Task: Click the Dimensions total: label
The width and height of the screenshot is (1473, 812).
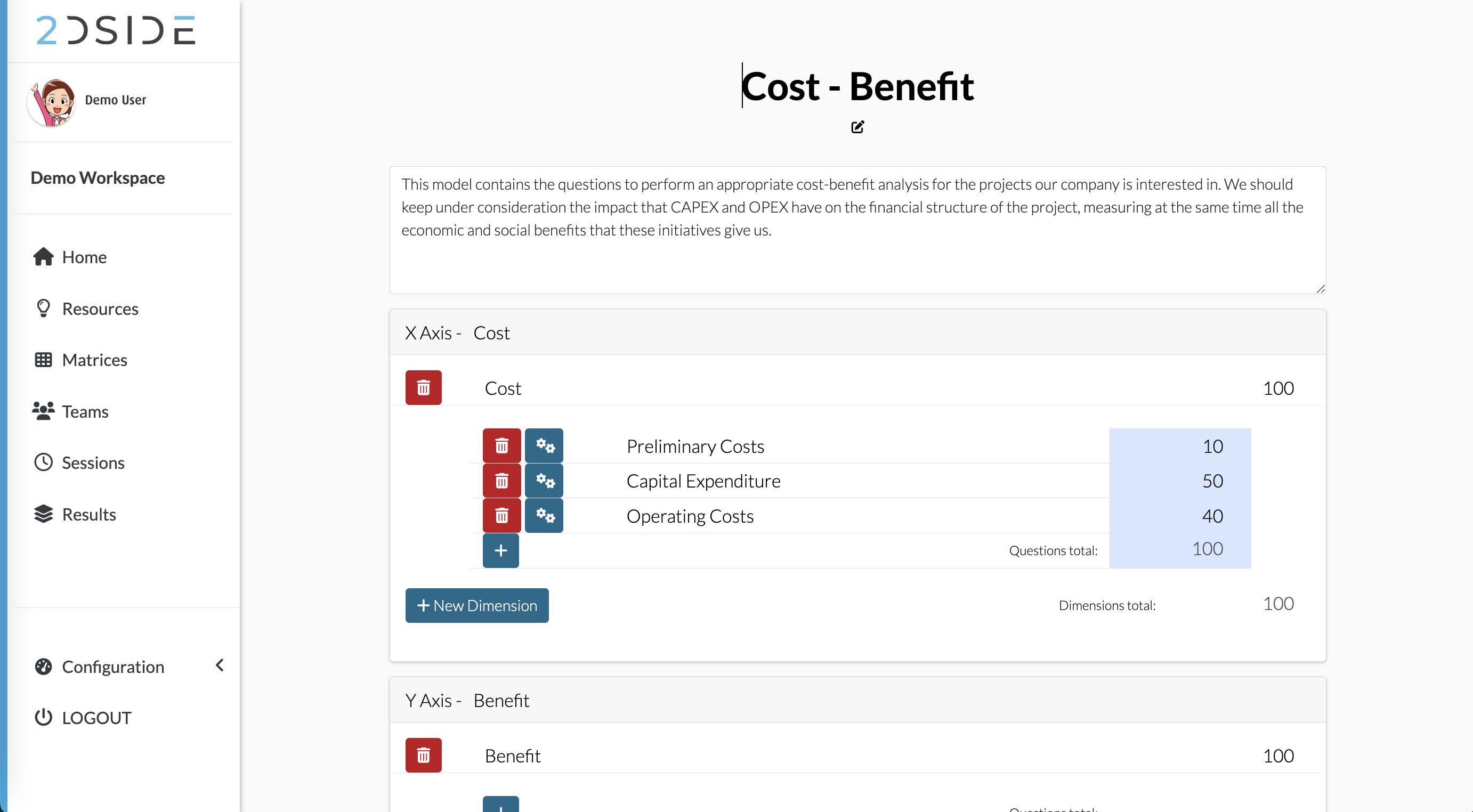Action: pyautogui.click(x=1106, y=606)
